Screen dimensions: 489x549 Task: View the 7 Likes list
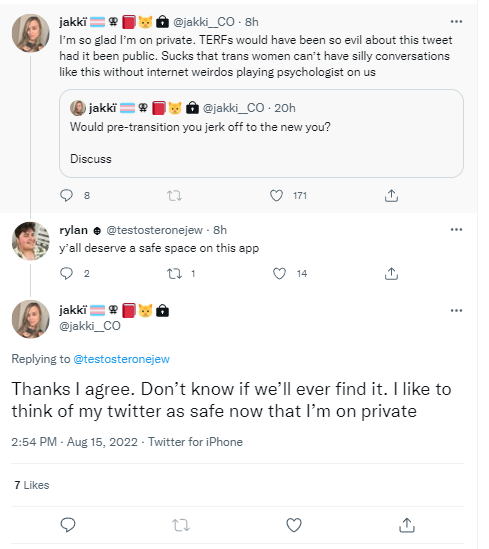click(x=32, y=485)
